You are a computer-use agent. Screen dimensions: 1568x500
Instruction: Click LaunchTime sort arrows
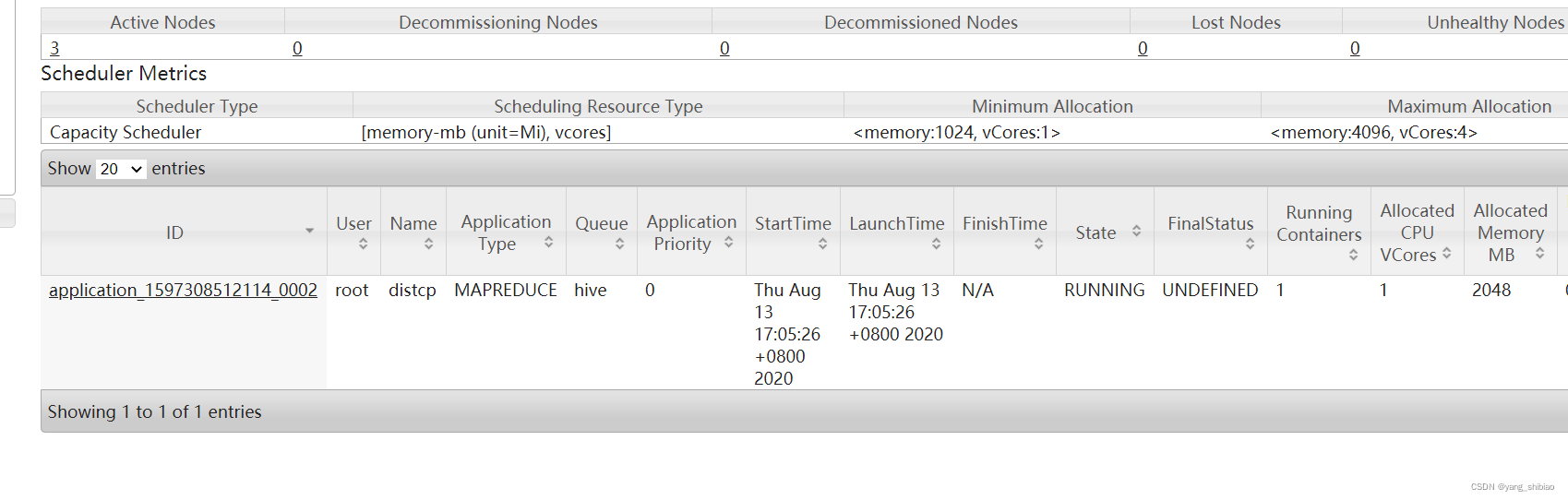coord(936,244)
